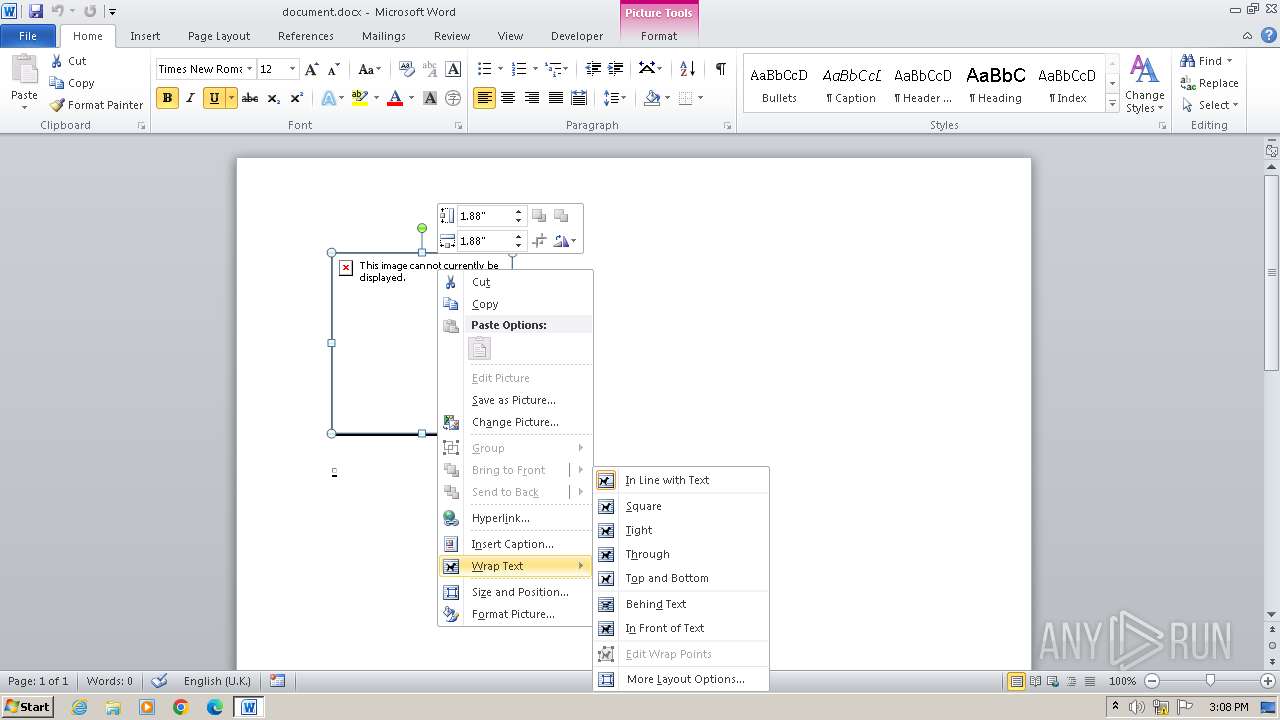Apply the red font color
This screenshot has width=1280, height=720.
point(394,98)
